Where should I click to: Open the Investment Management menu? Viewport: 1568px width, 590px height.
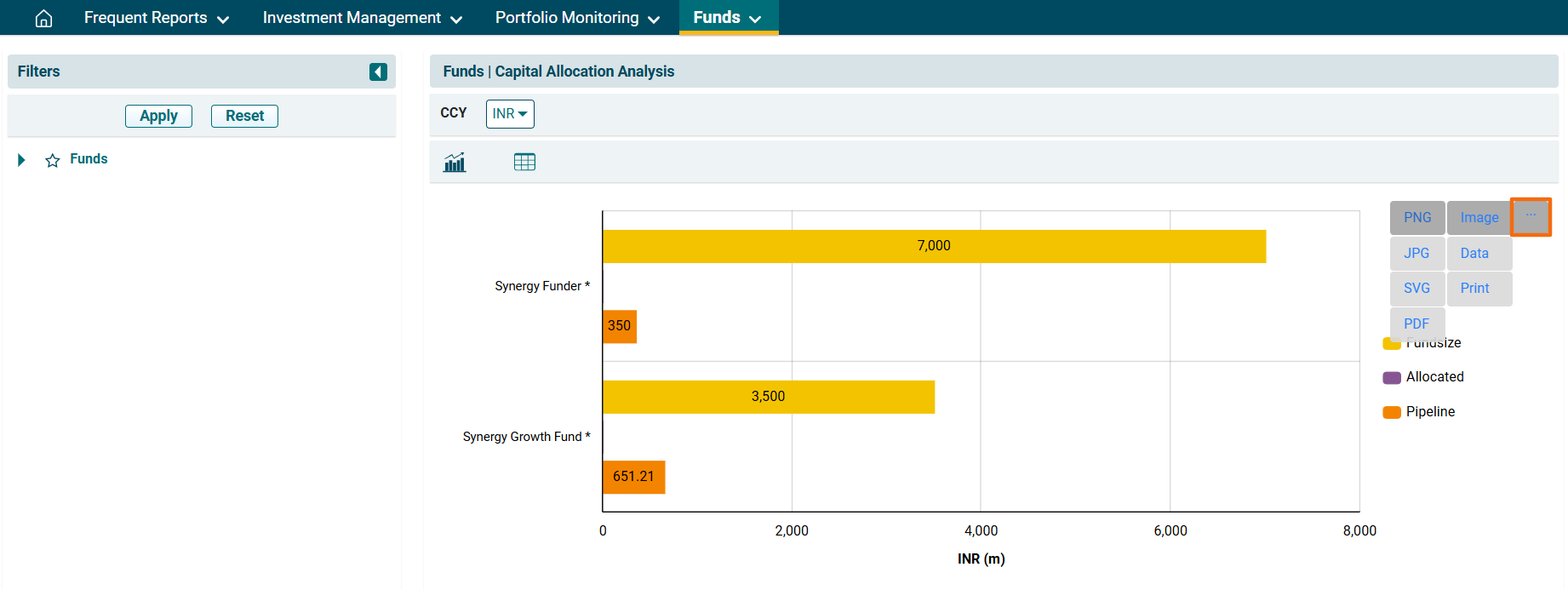point(362,18)
